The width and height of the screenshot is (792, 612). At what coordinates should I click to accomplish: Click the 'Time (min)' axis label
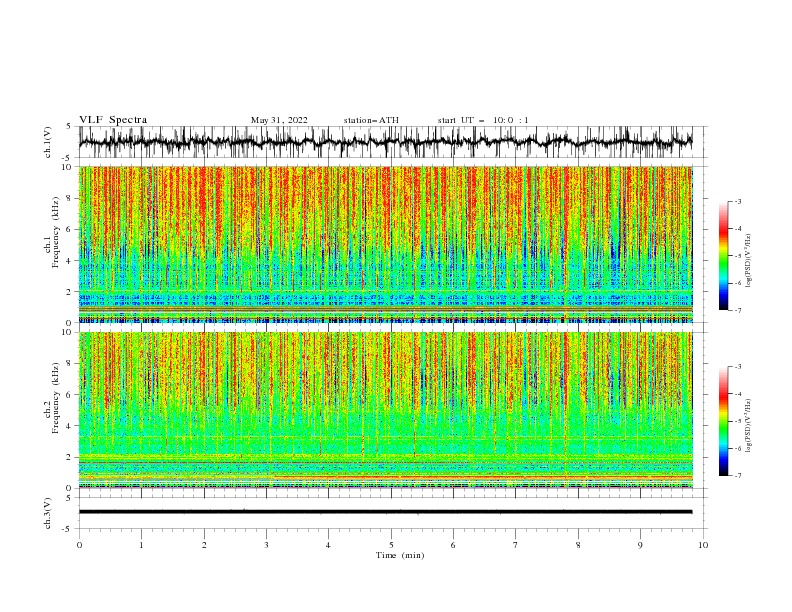(x=400, y=555)
